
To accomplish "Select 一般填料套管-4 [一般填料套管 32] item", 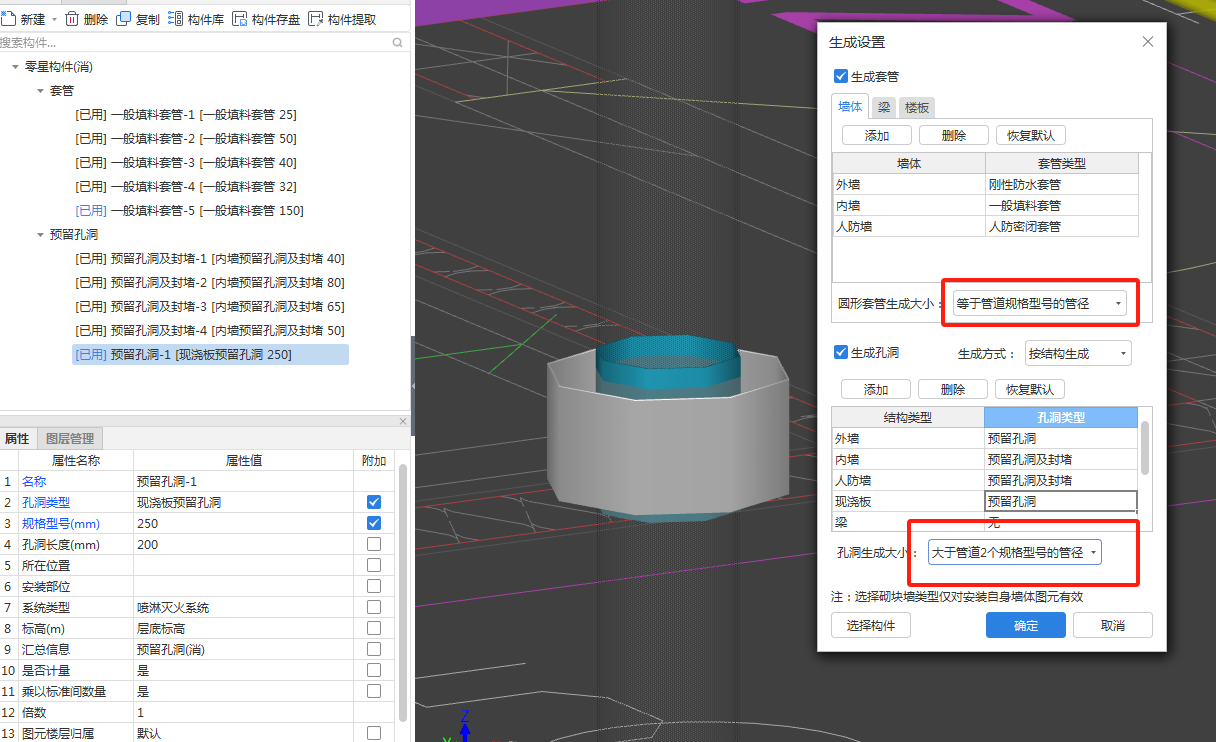I will [186, 186].
